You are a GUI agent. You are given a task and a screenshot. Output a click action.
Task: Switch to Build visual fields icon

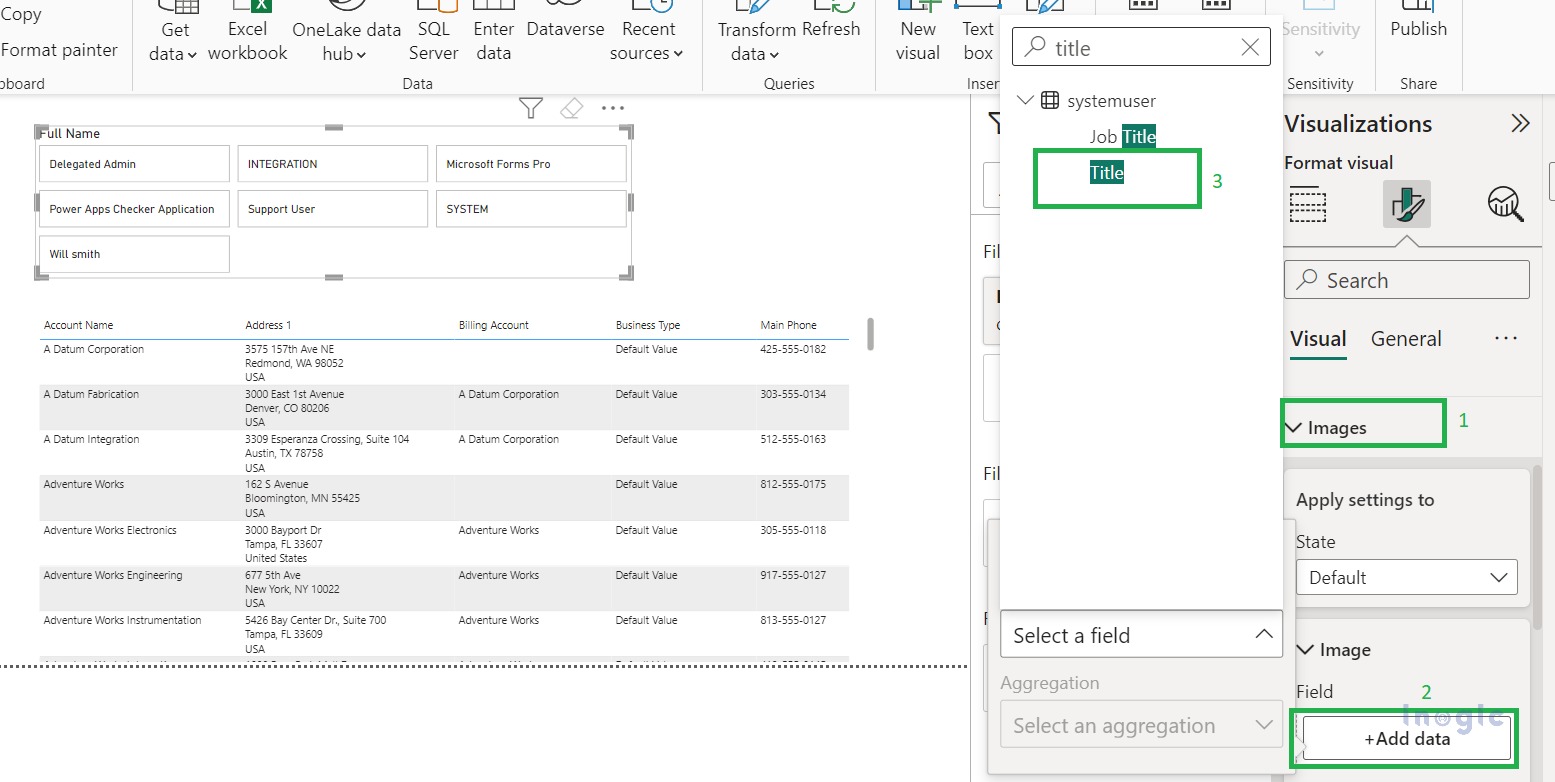point(1308,204)
